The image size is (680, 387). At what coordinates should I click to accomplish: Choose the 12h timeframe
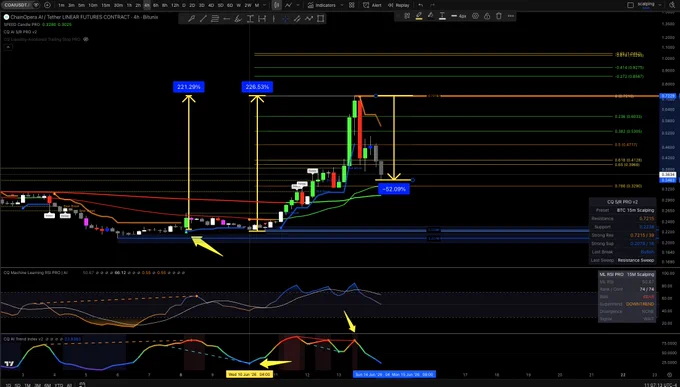pos(175,5)
